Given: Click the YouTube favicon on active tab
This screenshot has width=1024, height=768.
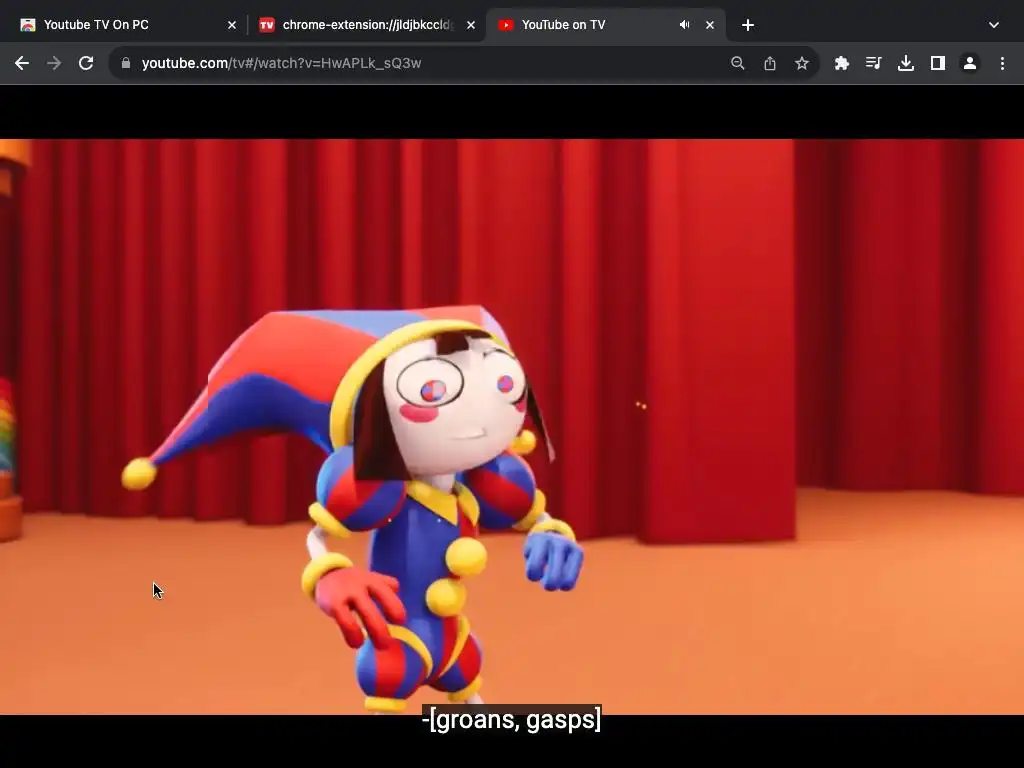Looking at the screenshot, I should click(505, 25).
